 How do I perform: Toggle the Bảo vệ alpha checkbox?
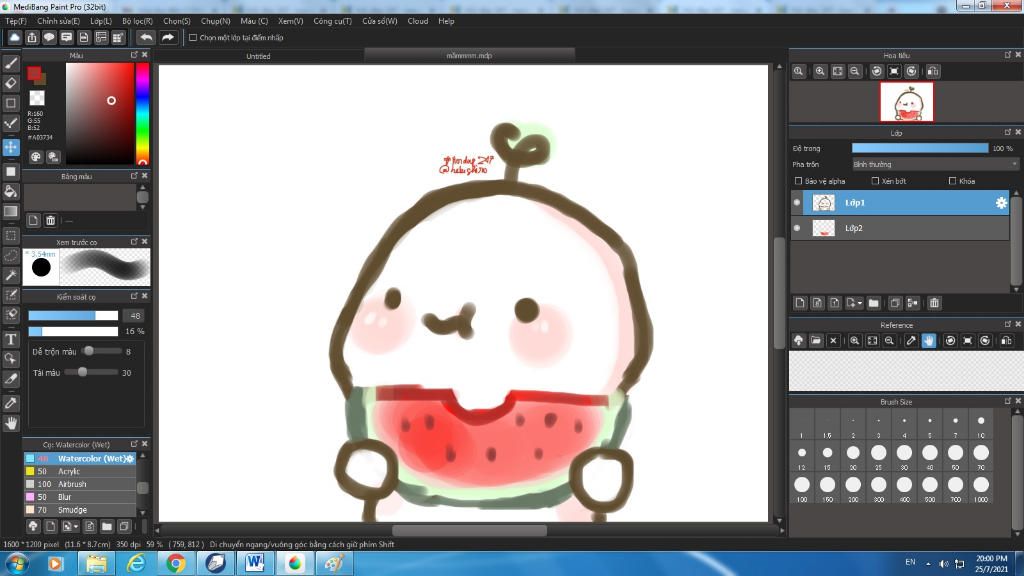click(x=798, y=181)
